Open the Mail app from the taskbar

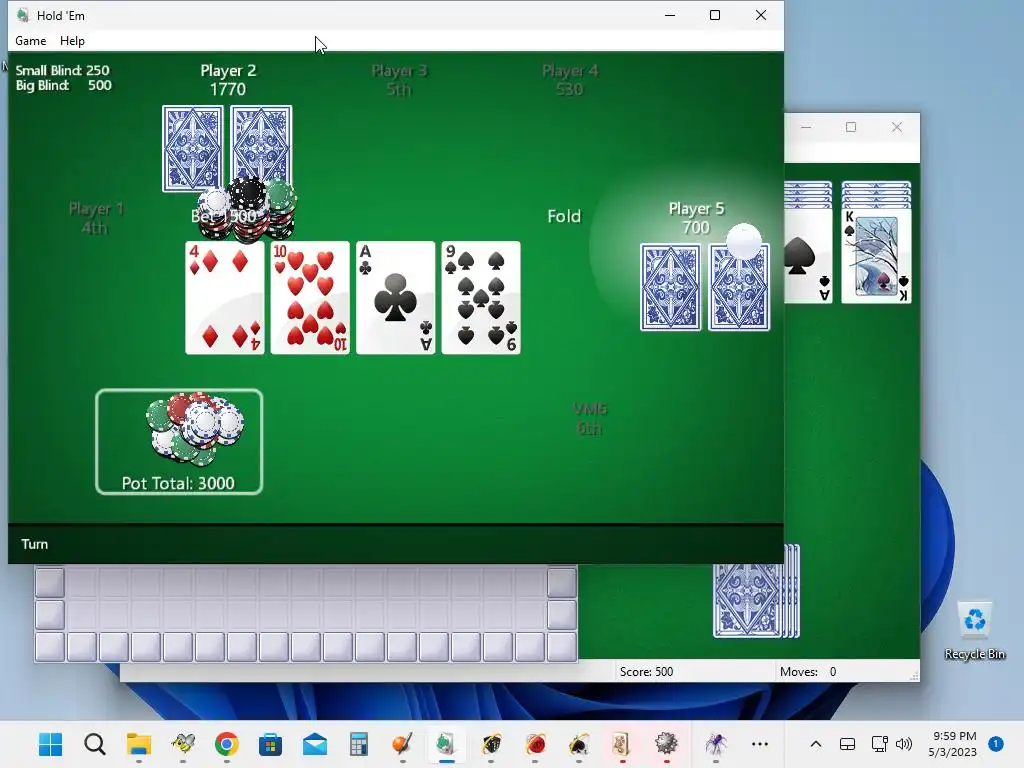[x=315, y=744]
